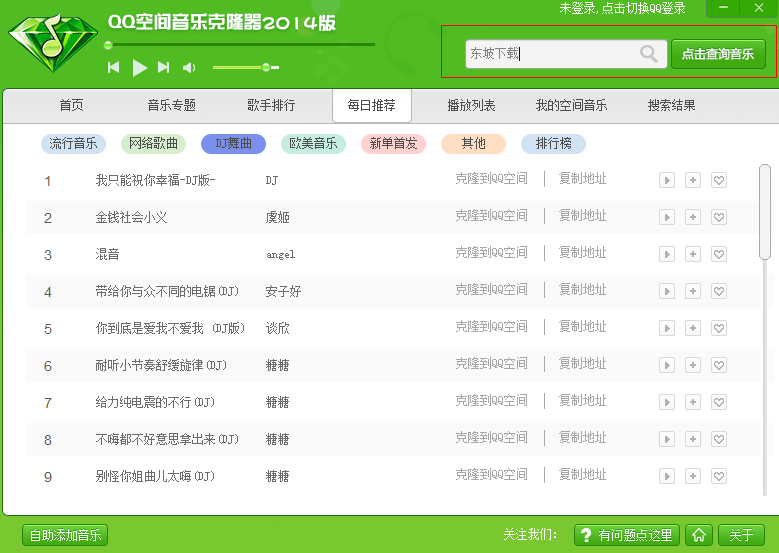Favorite 金钱社会小义 with heart icon
The height and width of the screenshot is (553, 779).
coord(719,217)
